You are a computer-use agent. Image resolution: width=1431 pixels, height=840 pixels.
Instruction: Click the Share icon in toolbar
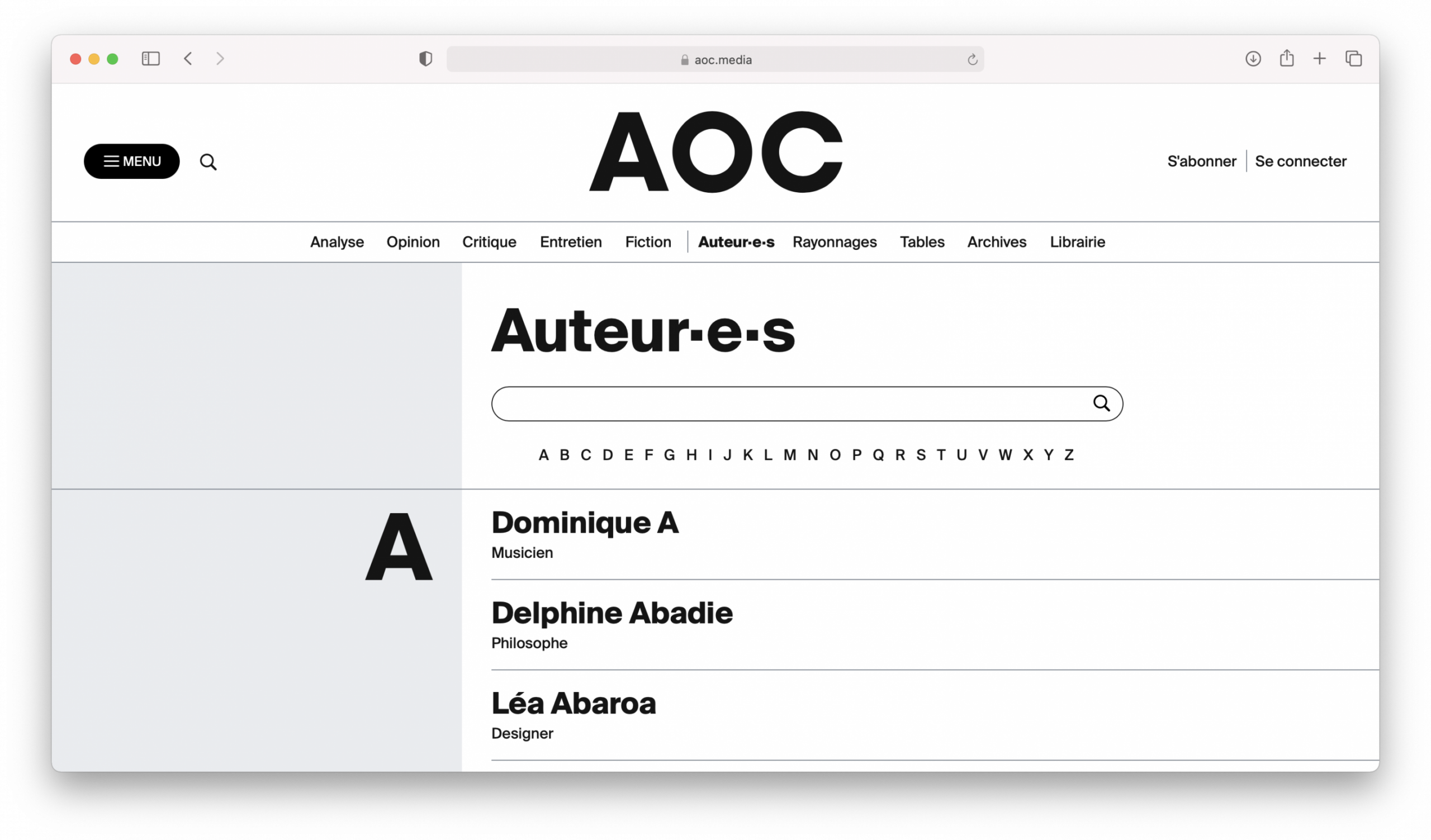coord(1286,58)
